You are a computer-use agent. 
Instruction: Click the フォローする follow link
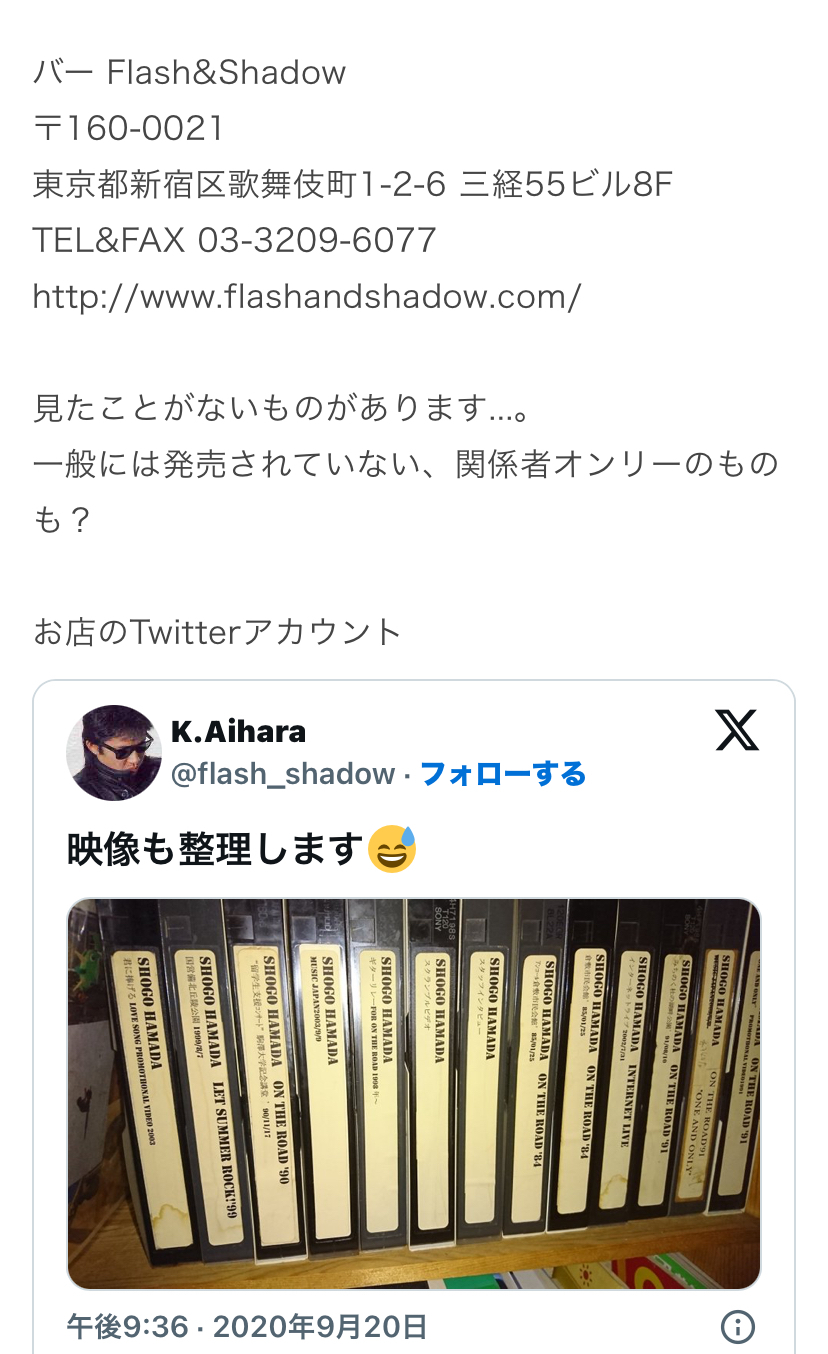(x=503, y=774)
